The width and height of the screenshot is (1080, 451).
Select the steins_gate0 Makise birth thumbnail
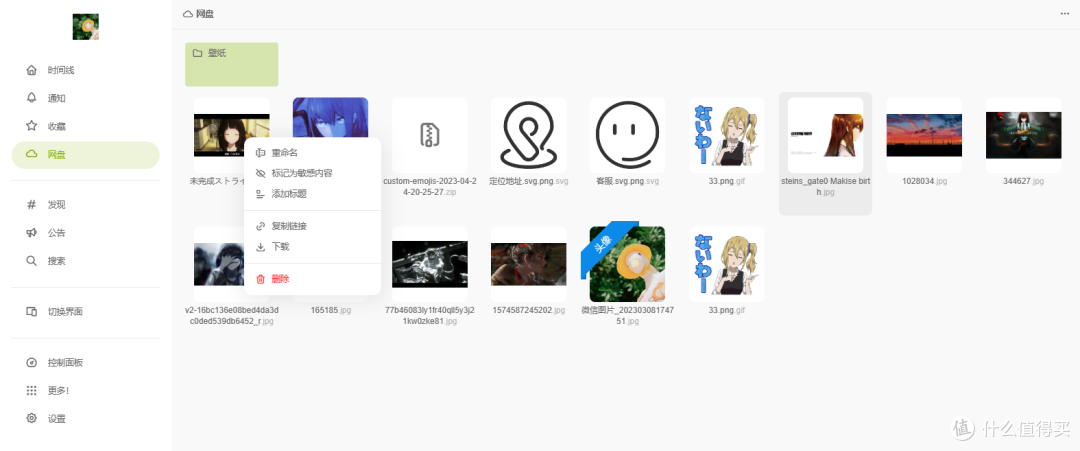[825, 135]
